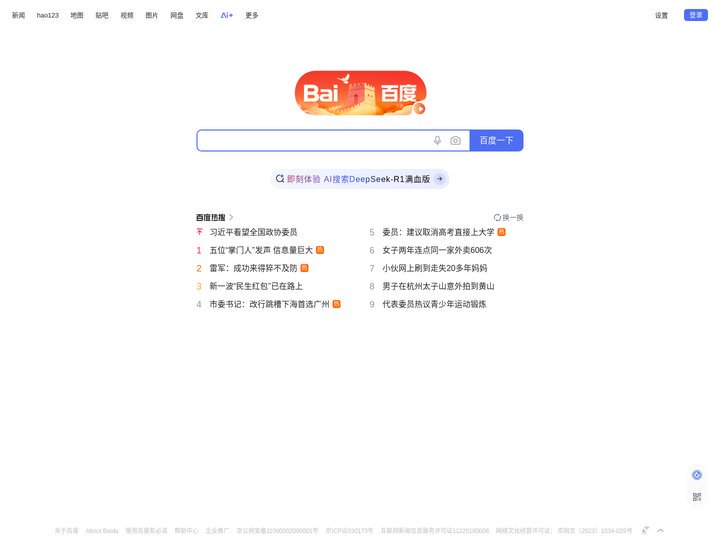Click the accessibility icon in footer

pos(645,530)
